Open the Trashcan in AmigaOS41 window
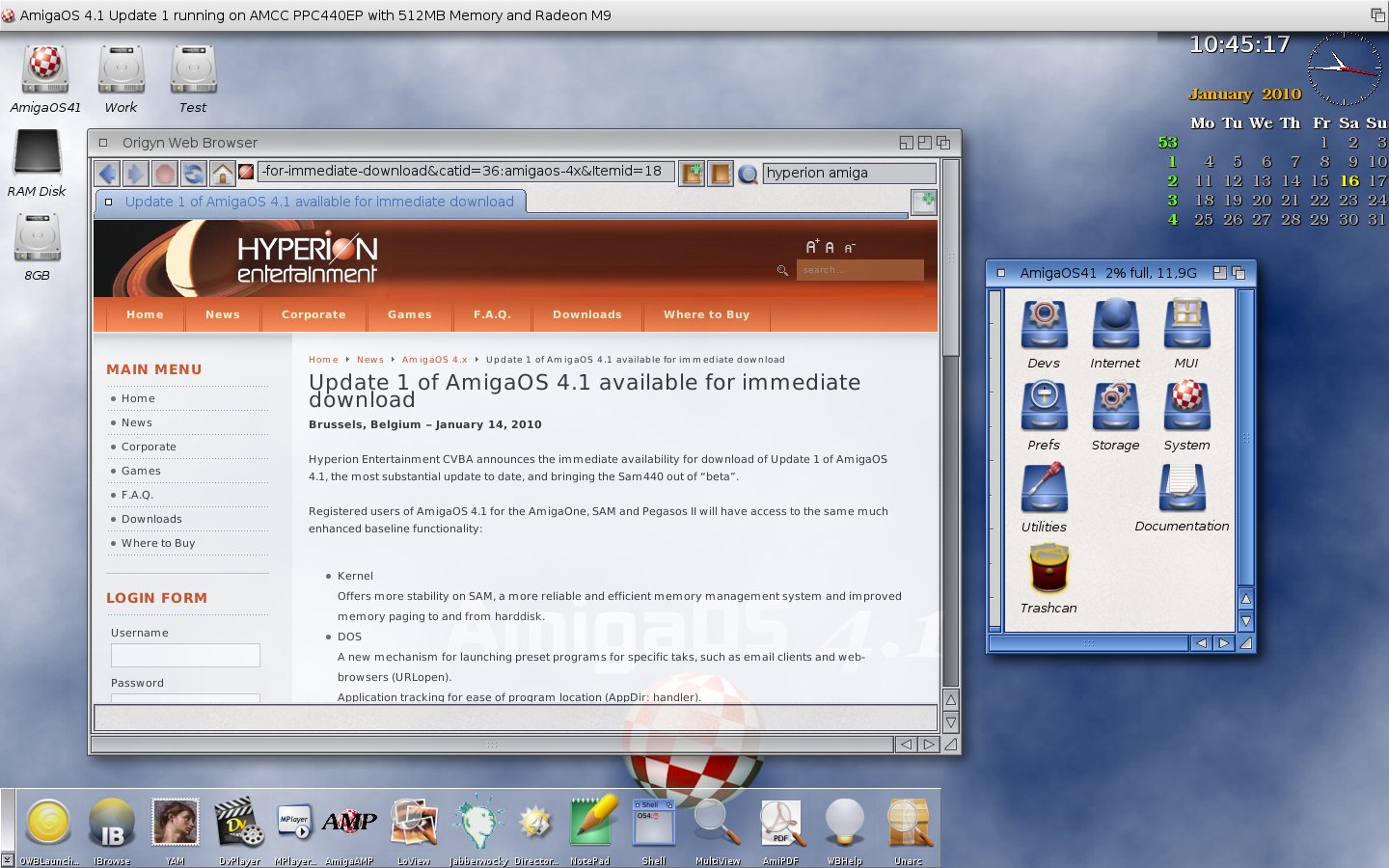 pos(1049,569)
